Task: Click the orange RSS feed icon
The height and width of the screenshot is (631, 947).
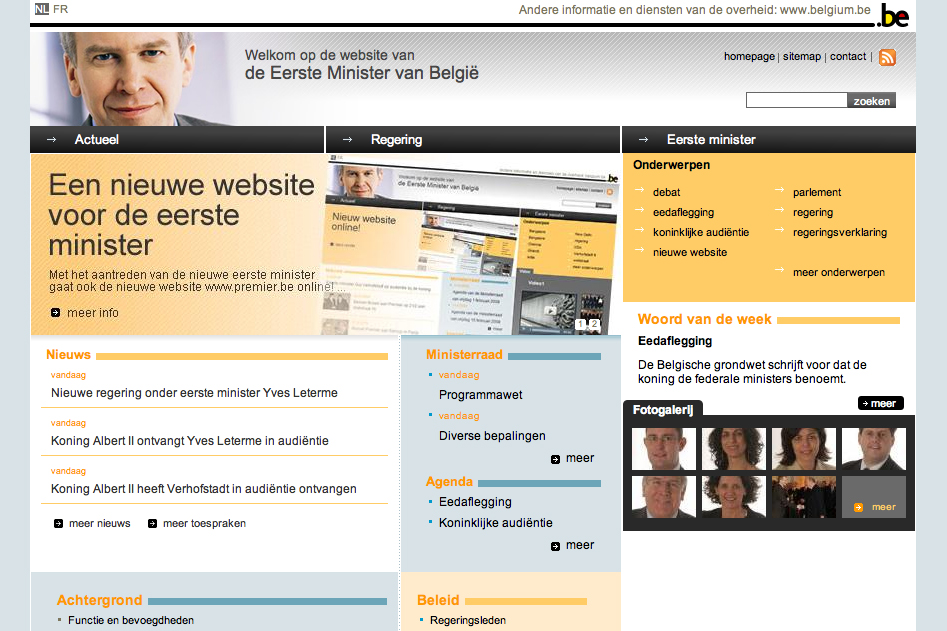Action: click(x=887, y=57)
